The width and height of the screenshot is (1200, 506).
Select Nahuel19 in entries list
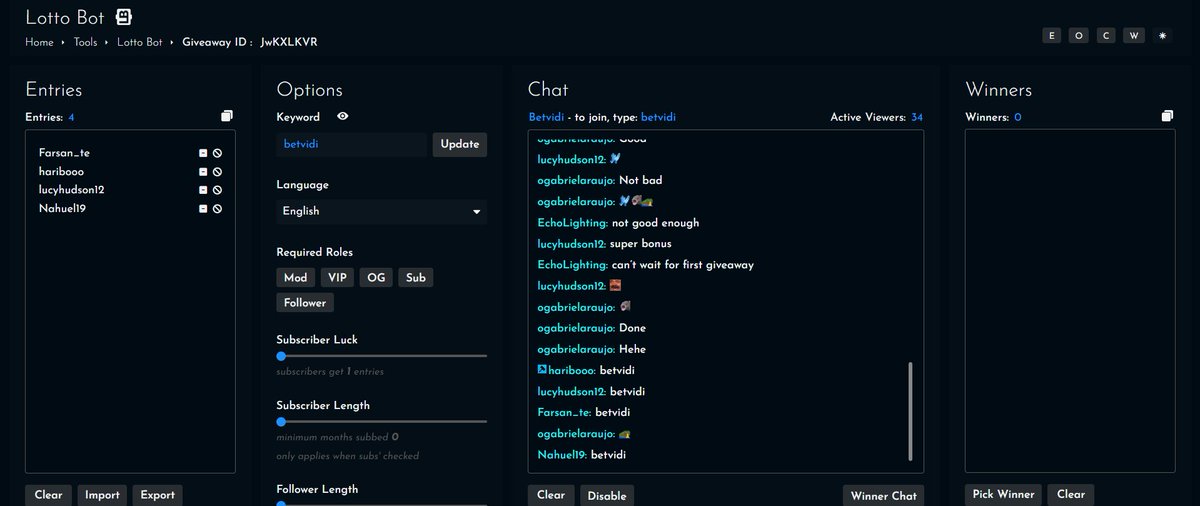coord(64,209)
